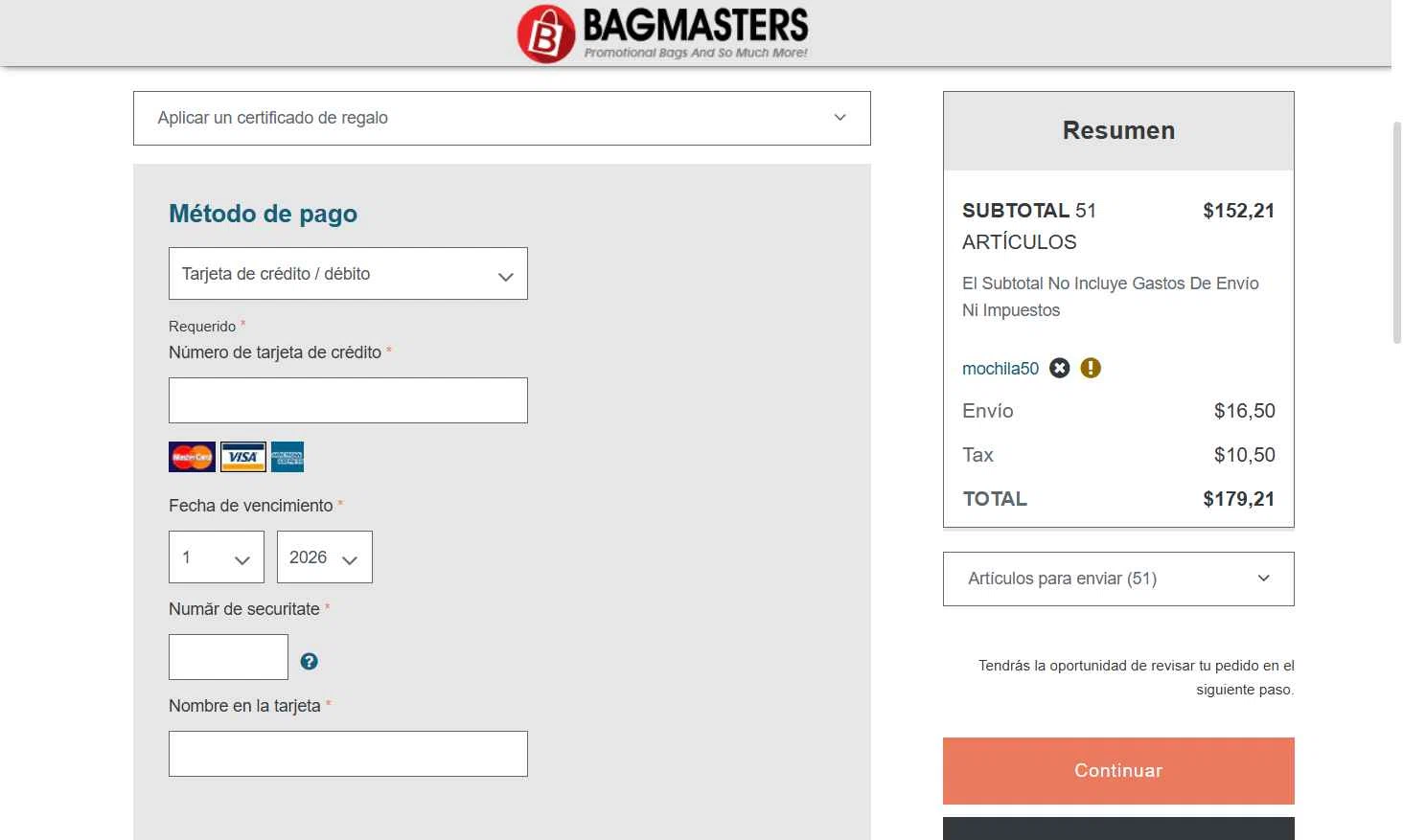Open the expiration month dropdown
This screenshot has width=1403, height=840.
tap(217, 556)
